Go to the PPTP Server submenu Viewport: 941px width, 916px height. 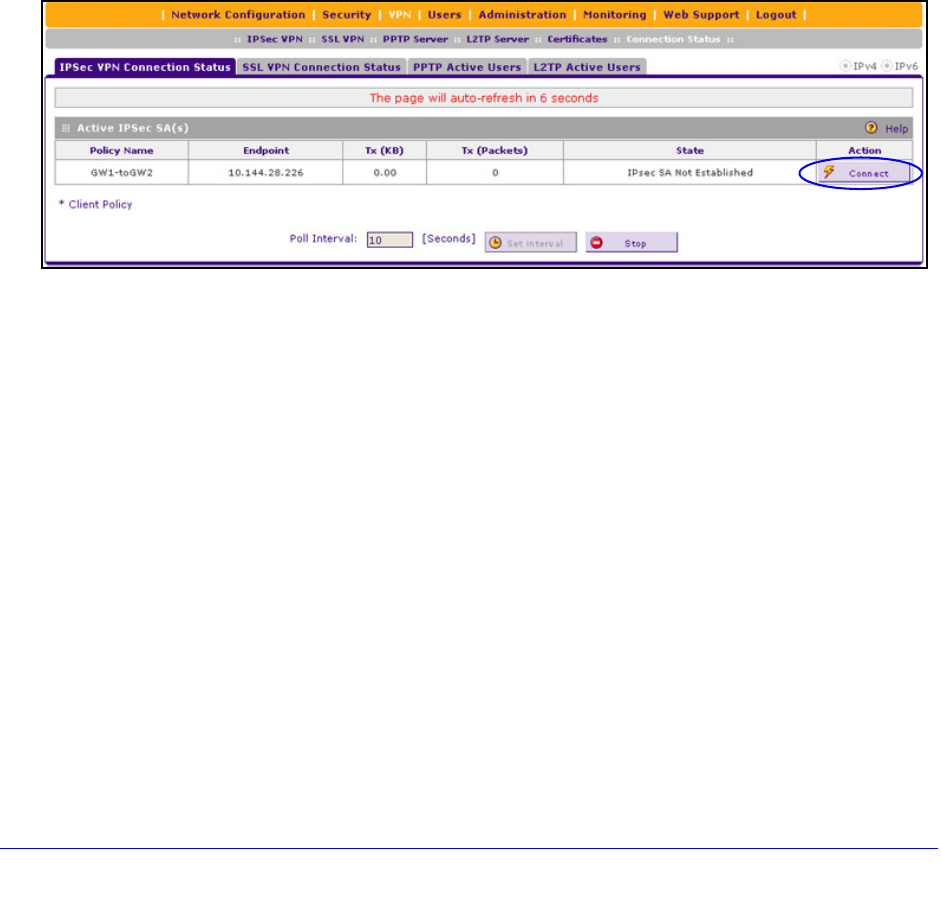click(415, 39)
